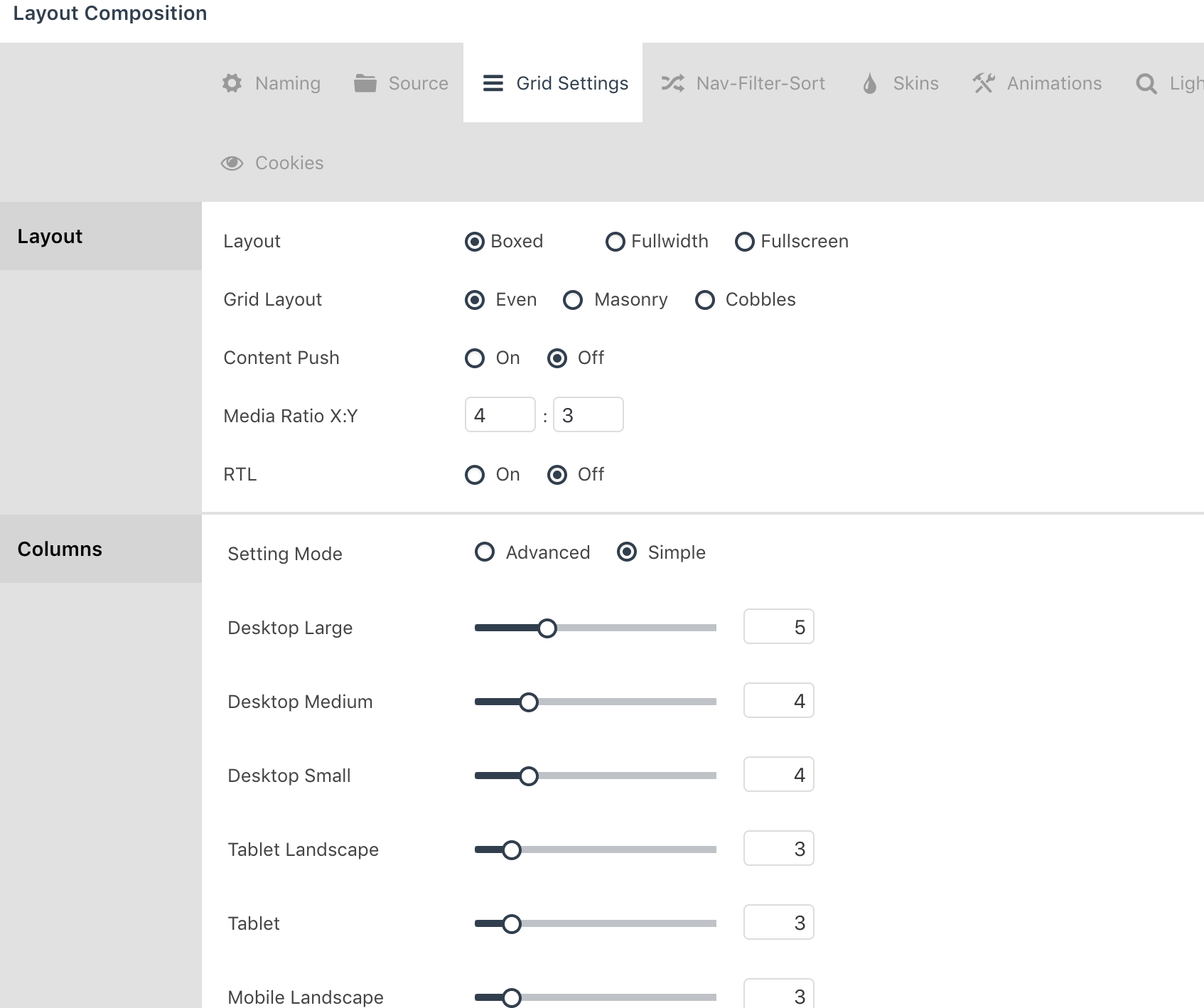Click the Tablet Landscape slider handle
Image resolution: width=1204 pixels, height=1008 pixels.
(510, 849)
